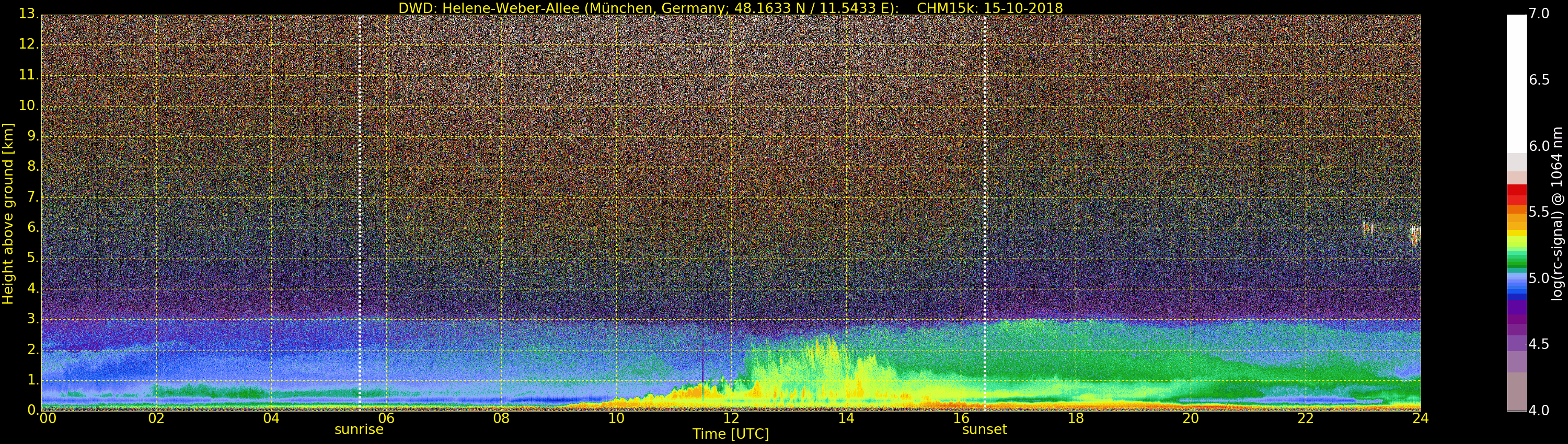
Task: Click the colorbar value '4.0'
Action: point(1539,411)
